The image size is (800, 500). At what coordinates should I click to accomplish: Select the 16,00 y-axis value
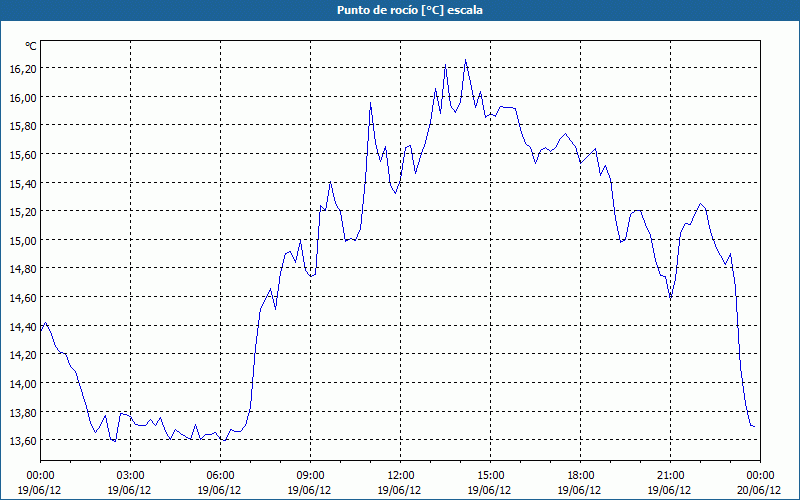point(23,97)
